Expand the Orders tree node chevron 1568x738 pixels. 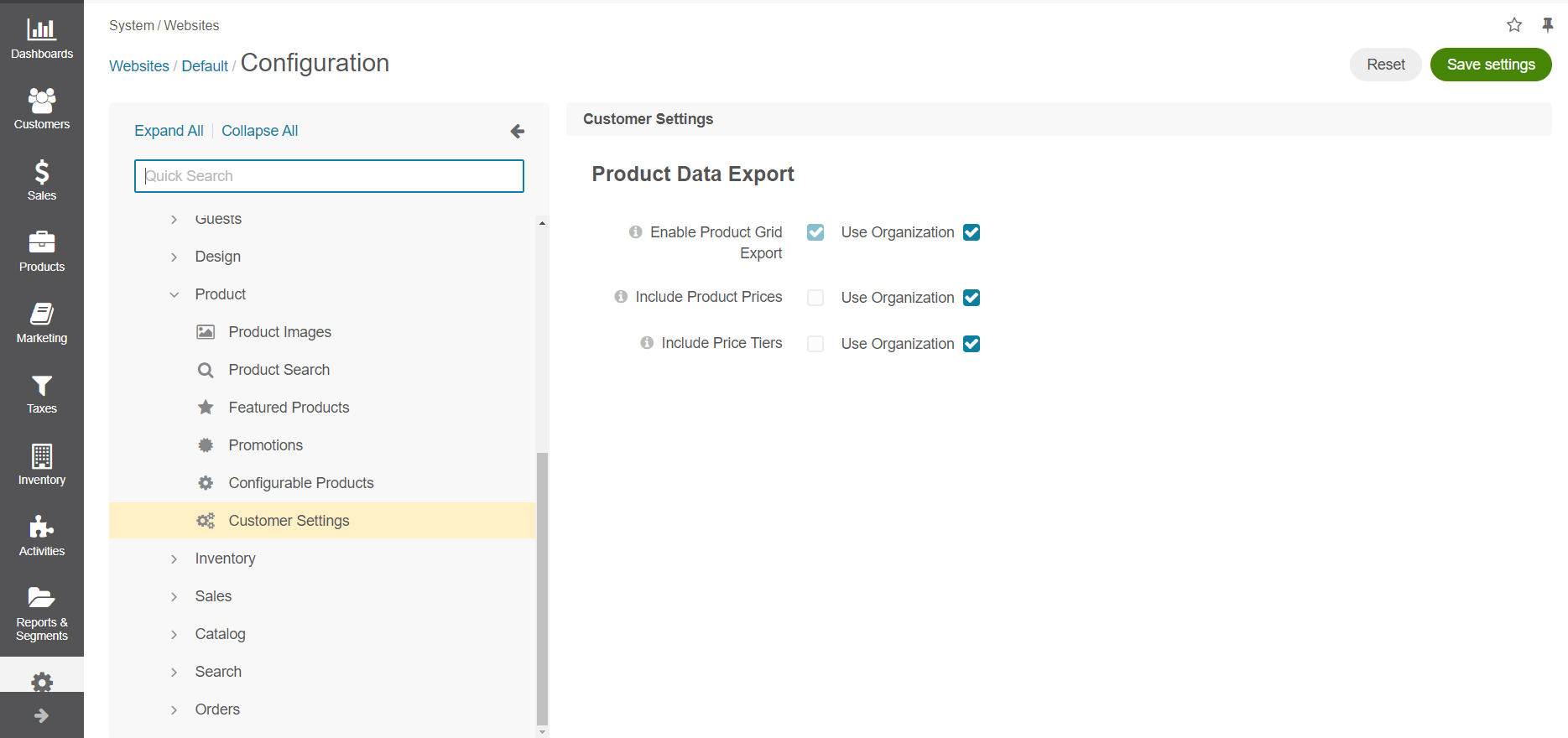click(x=174, y=710)
